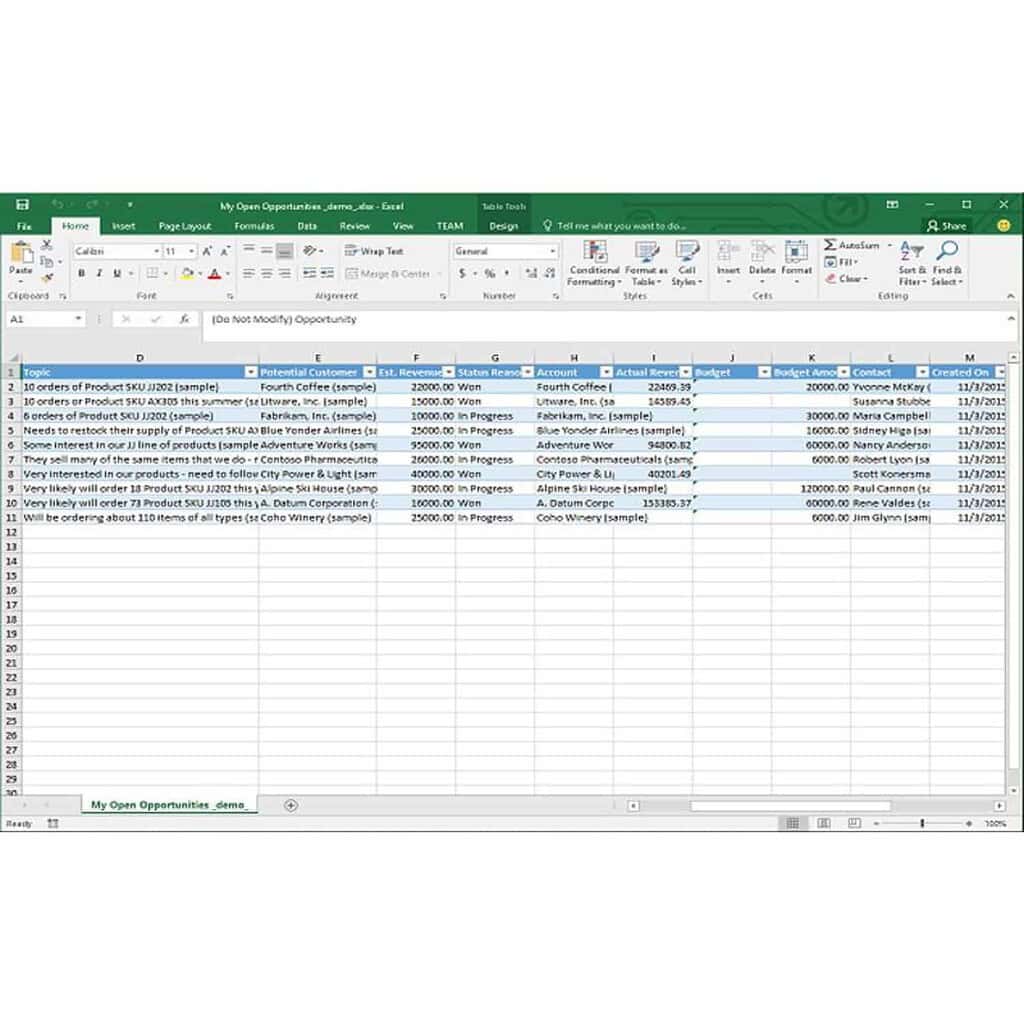Screen dimensions: 1024x1024
Task: Open Sort & Filter
Action: pyautogui.click(x=912, y=263)
